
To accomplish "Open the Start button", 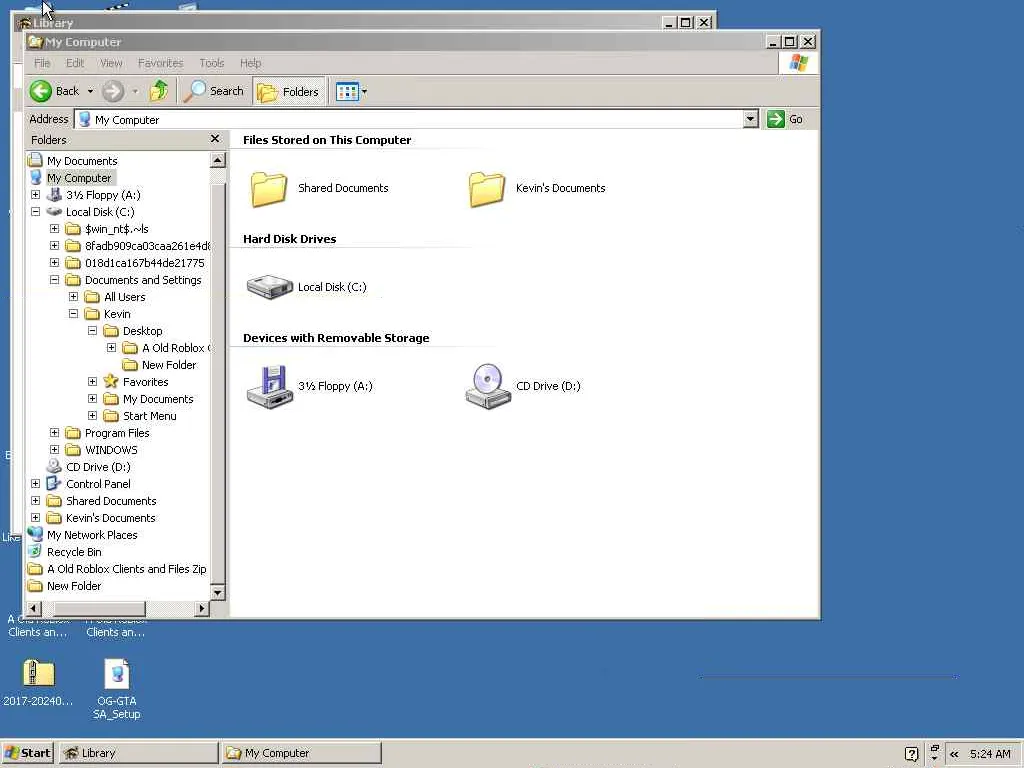I will 27,753.
